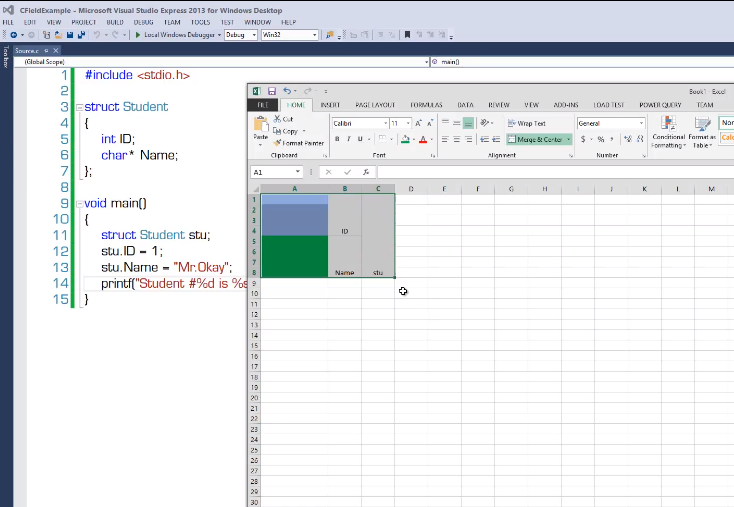
Task: Open Merge & Center dropdown arrow
Action: 569,139
